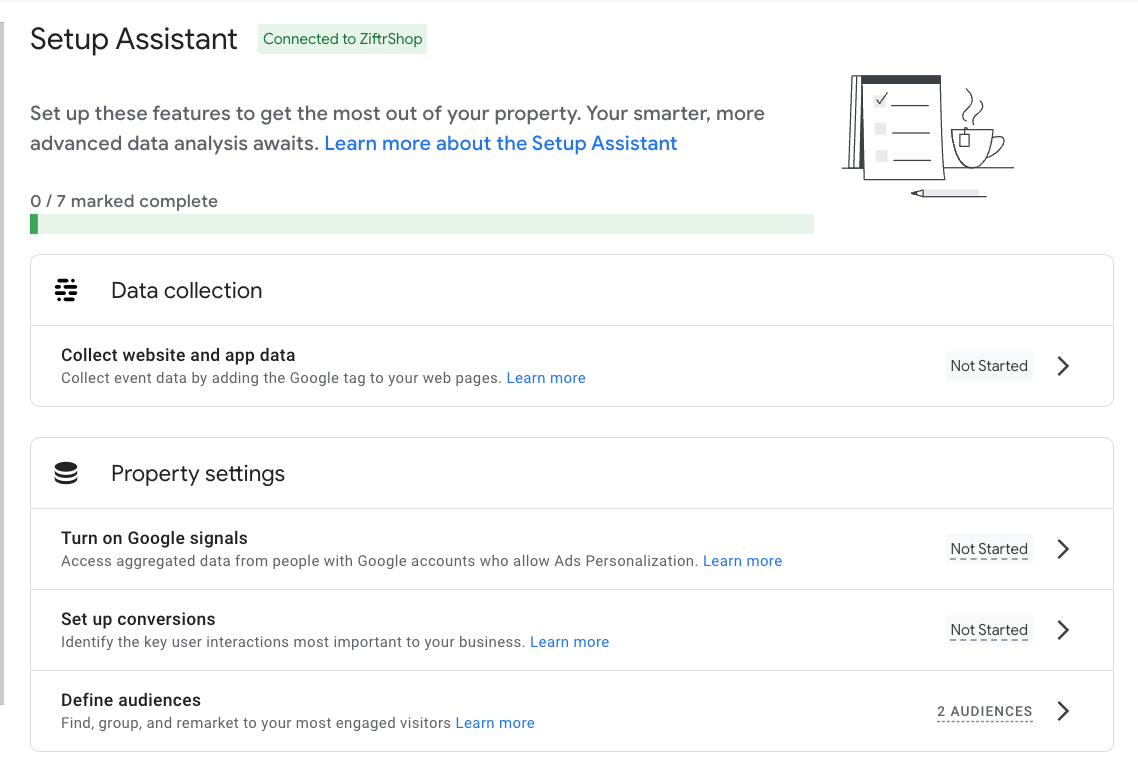Expand Define audiences chevron
The height and width of the screenshot is (774, 1138).
click(1063, 711)
